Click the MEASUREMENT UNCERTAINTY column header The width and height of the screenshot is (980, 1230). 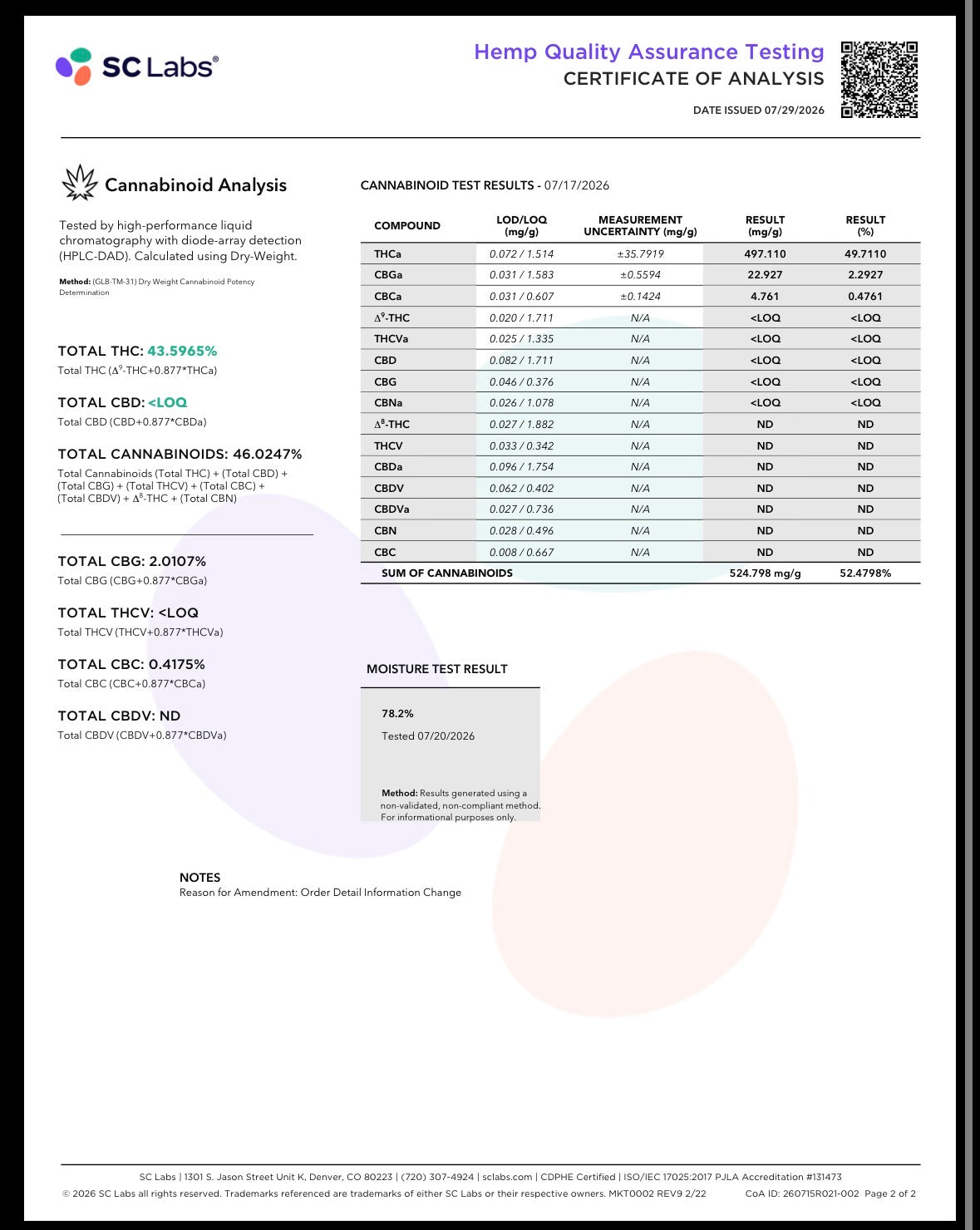[640, 226]
